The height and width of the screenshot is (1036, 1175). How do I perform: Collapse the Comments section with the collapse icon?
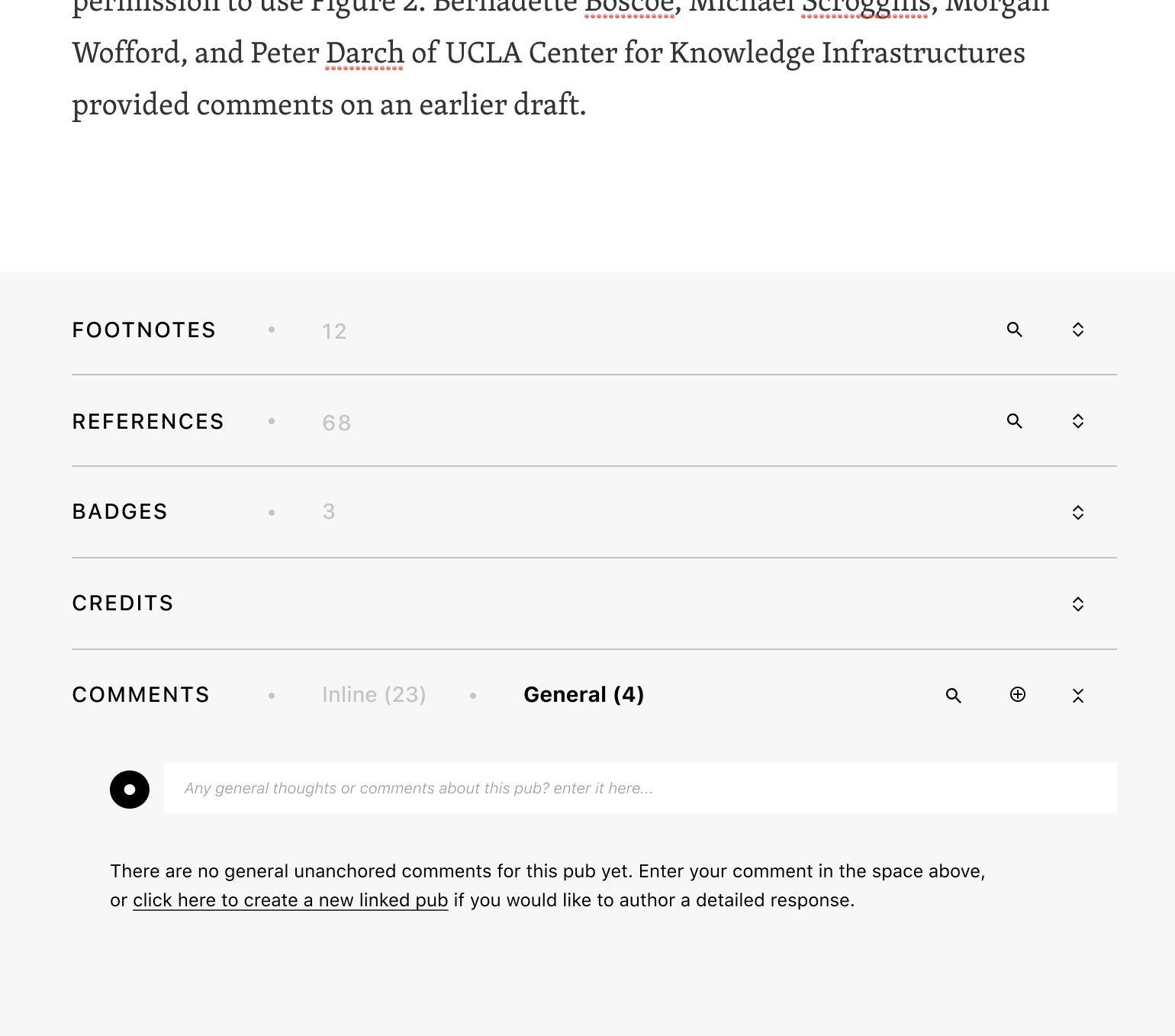(x=1078, y=695)
